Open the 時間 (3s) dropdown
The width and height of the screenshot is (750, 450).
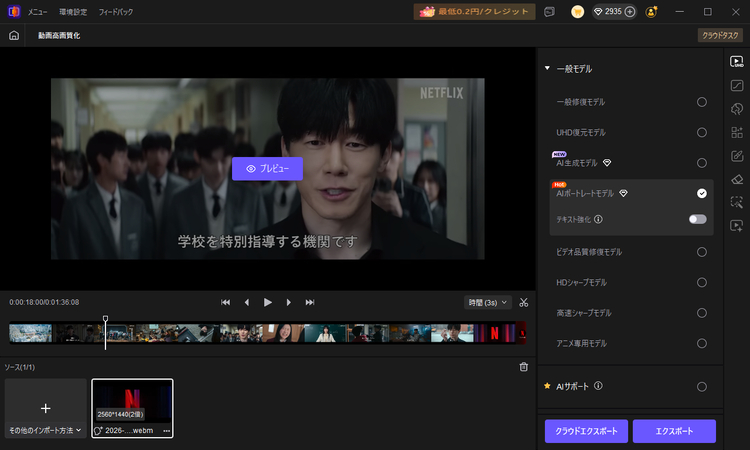click(487, 302)
